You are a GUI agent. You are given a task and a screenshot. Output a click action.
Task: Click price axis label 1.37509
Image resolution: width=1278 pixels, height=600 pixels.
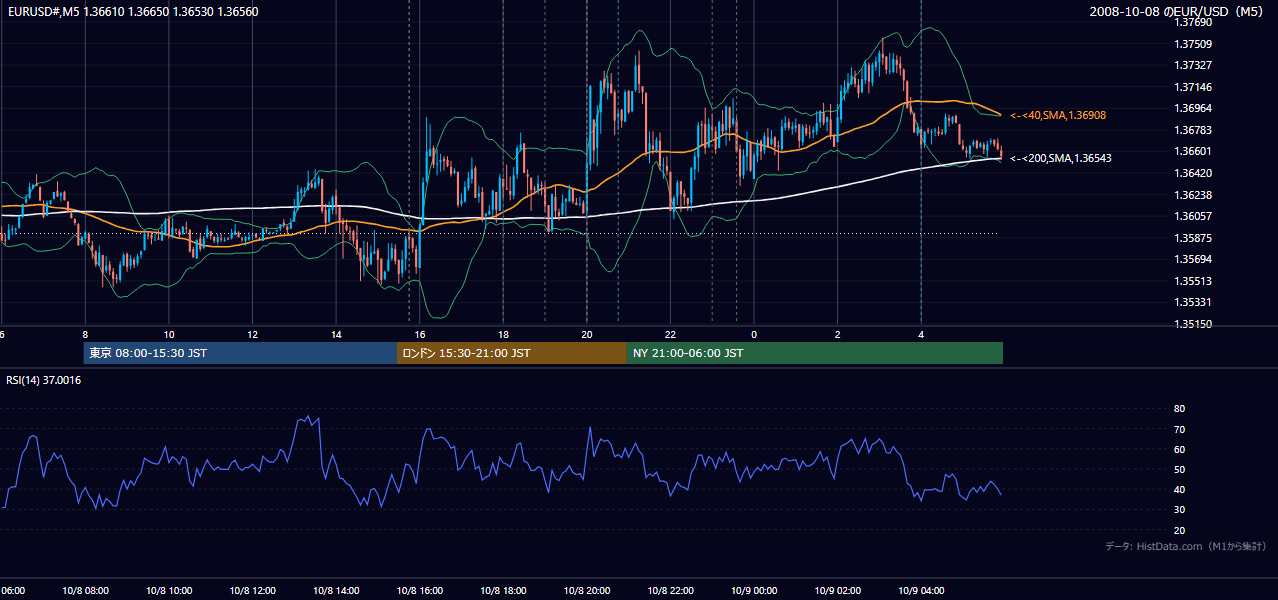(1193, 44)
